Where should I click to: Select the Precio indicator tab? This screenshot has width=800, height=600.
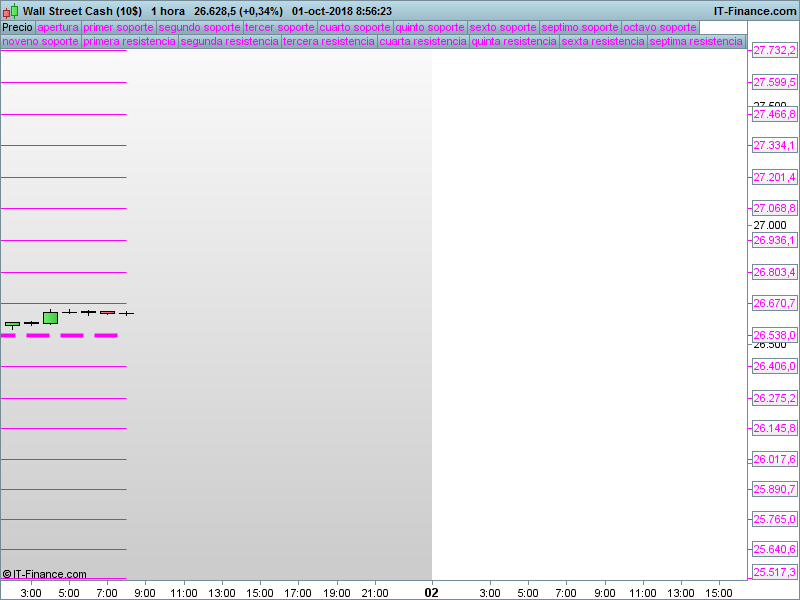[x=17, y=27]
